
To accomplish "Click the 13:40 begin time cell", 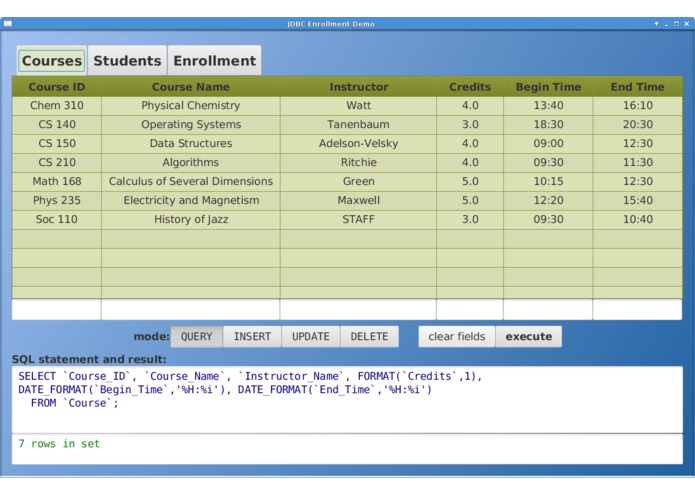I will point(548,106).
